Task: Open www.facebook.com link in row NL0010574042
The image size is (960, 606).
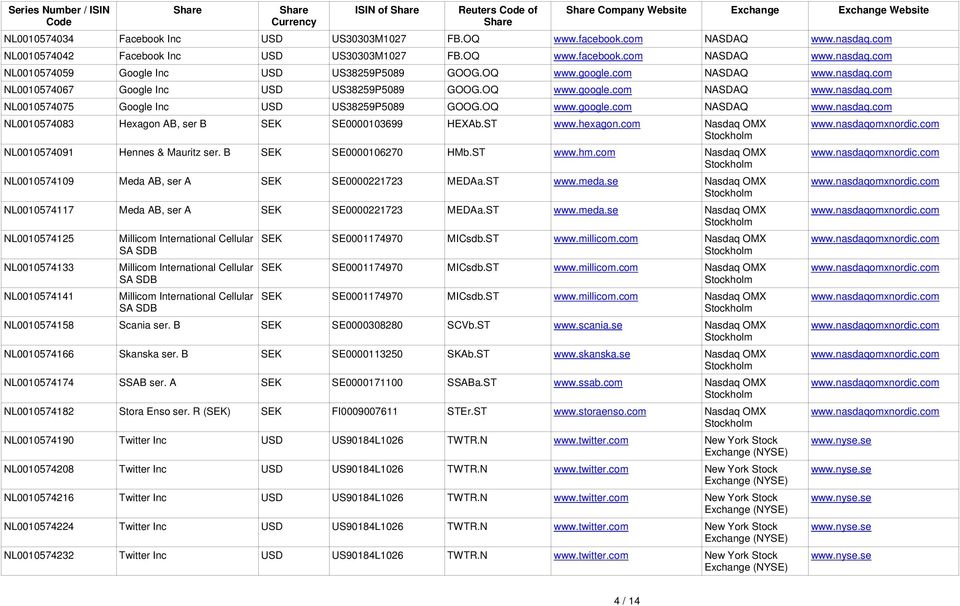Action: coord(598,56)
